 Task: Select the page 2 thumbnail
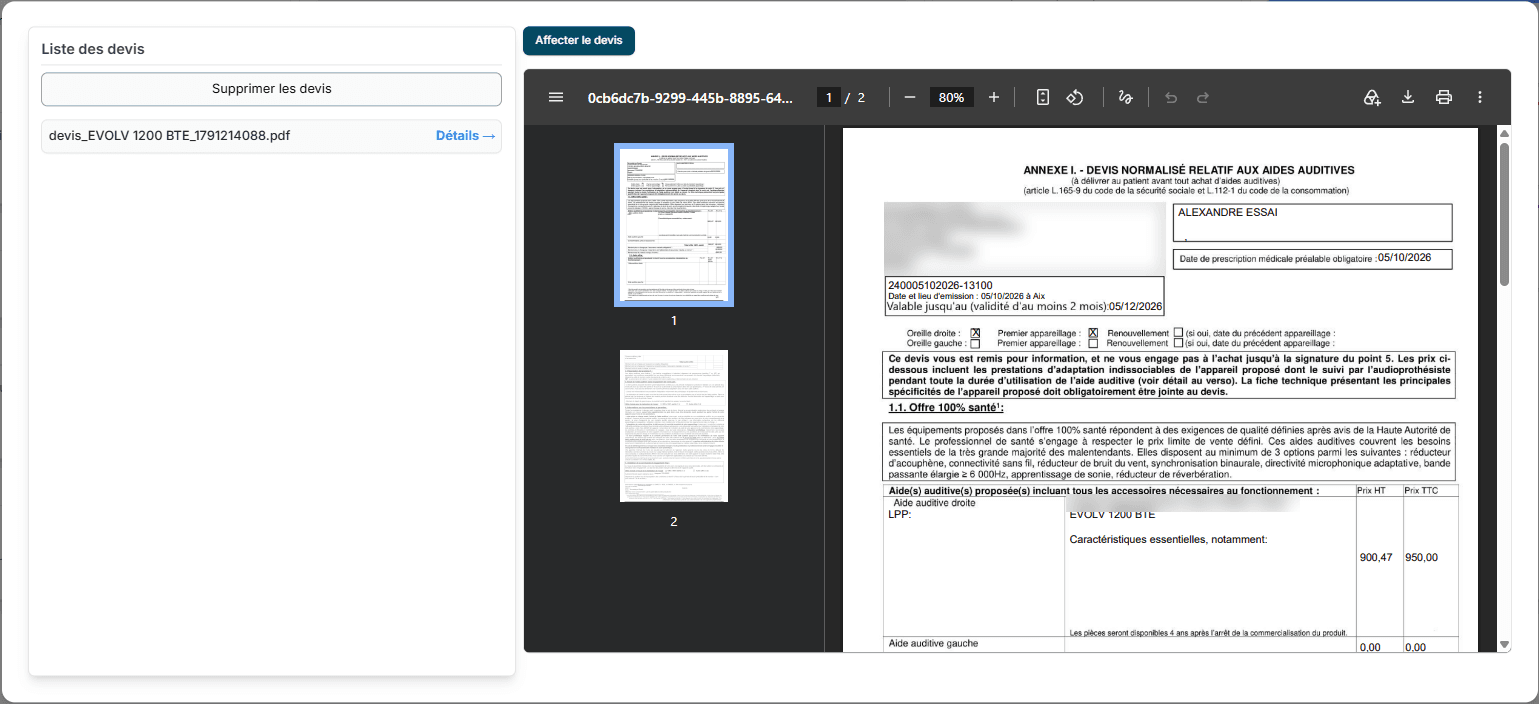point(674,426)
